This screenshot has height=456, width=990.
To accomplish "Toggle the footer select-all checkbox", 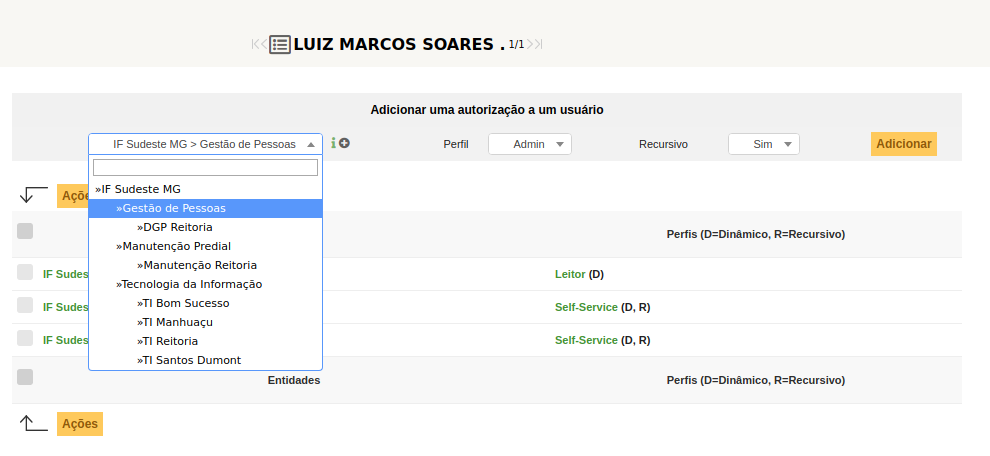I will [25, 377].
